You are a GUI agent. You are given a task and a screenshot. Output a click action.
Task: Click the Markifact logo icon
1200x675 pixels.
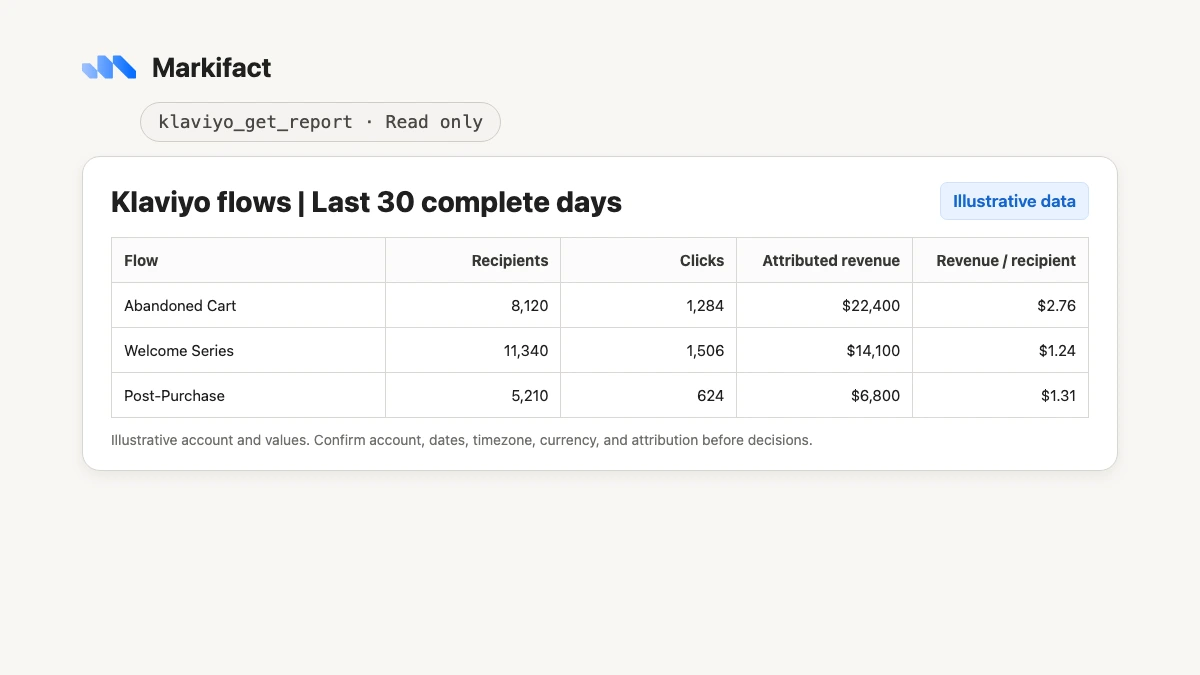[109, 67]
